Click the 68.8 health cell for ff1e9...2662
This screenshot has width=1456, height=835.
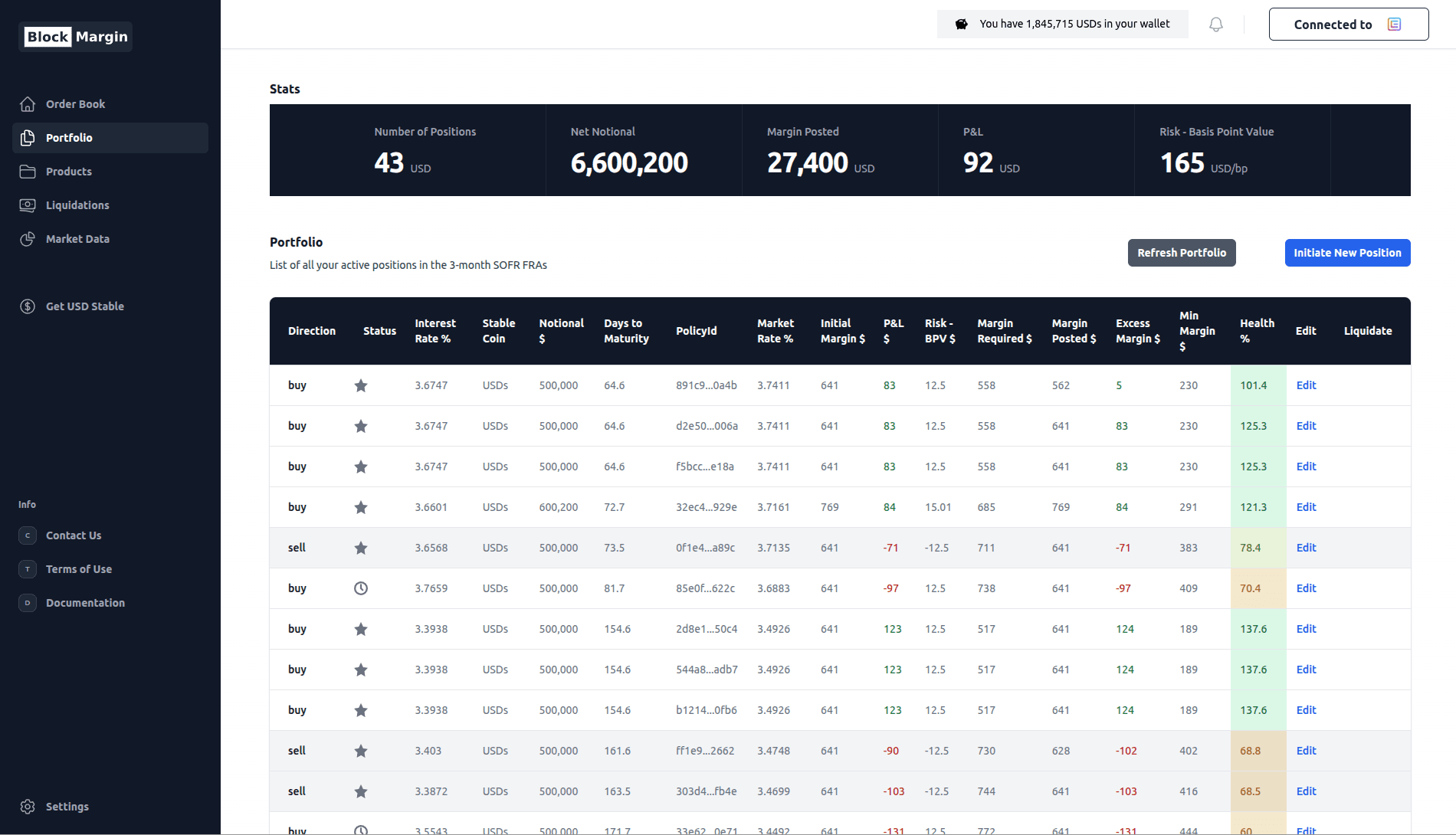point(1251,751)
